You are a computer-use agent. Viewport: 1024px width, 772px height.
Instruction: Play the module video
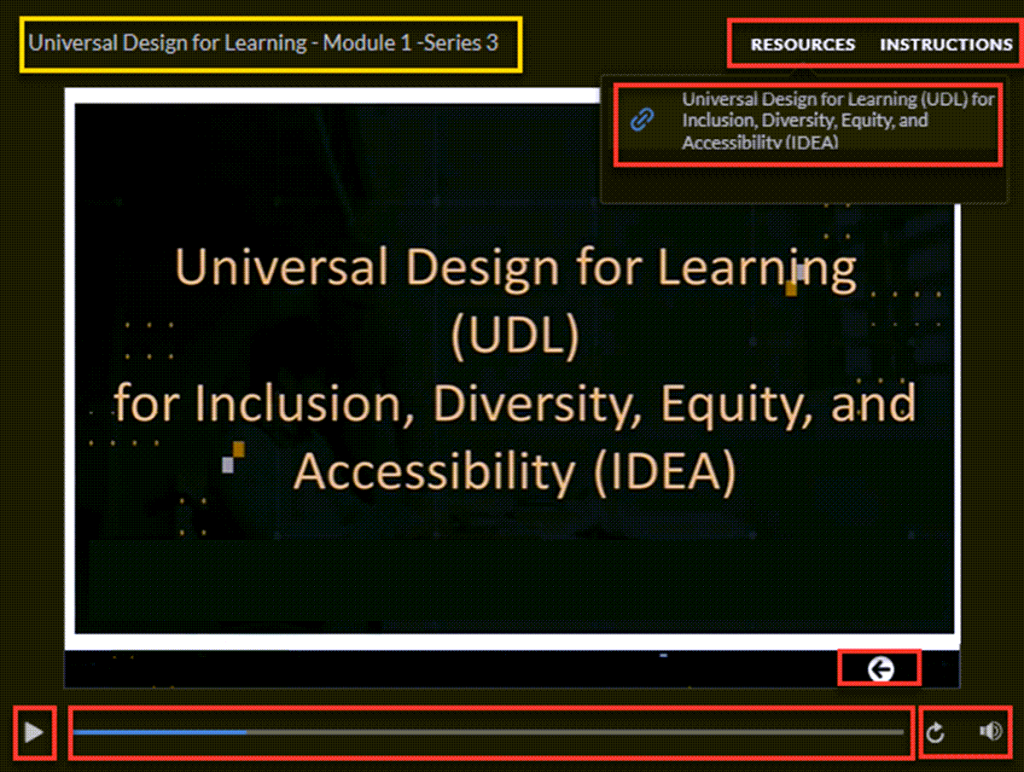[x=33, y=732]
